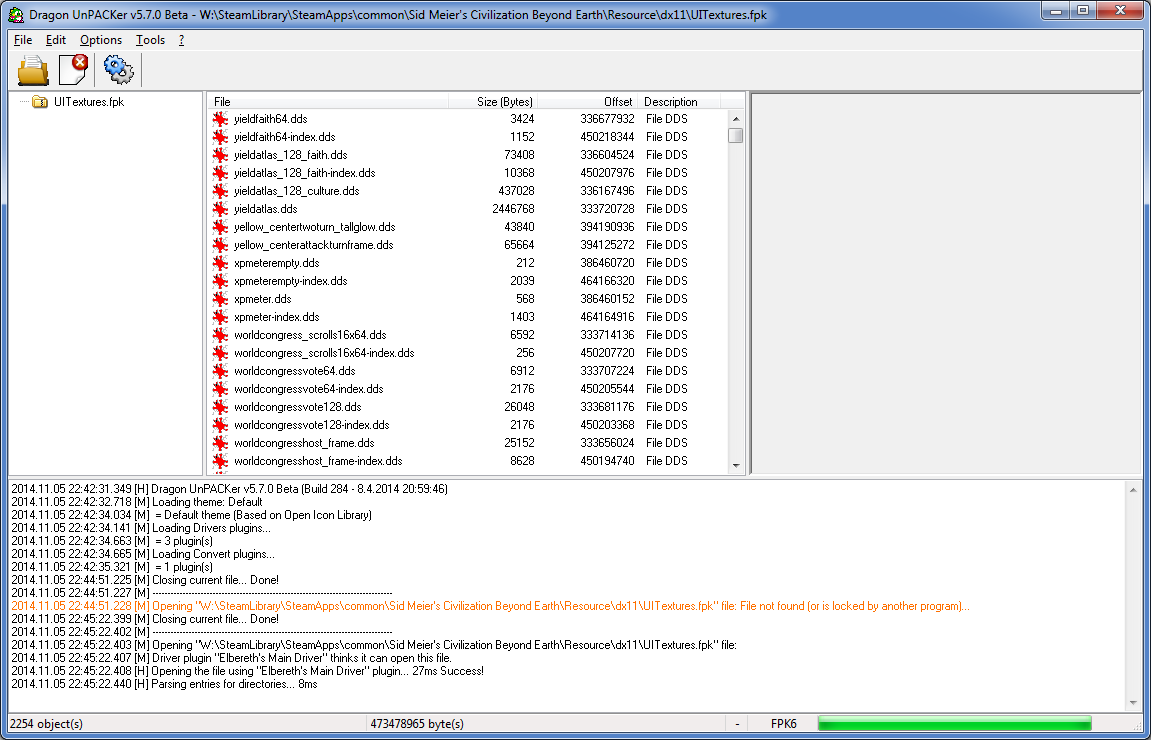Image resolution: width=1151 pixels, height=740 pixels.
Task: Click the file list scroll-up arrow
Action: coord(736,119)
